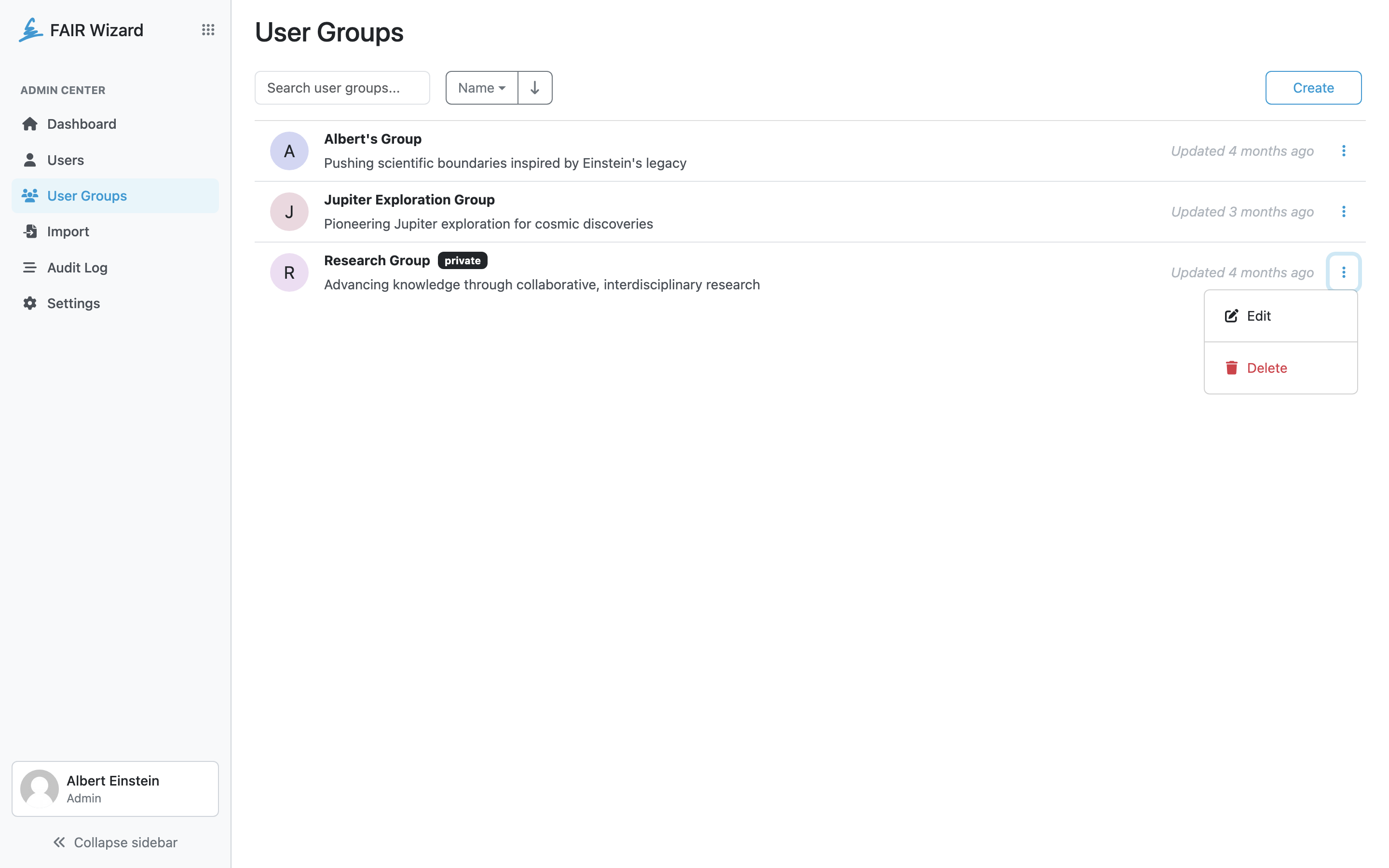Click Albert's Group description text

coord(505,163)
